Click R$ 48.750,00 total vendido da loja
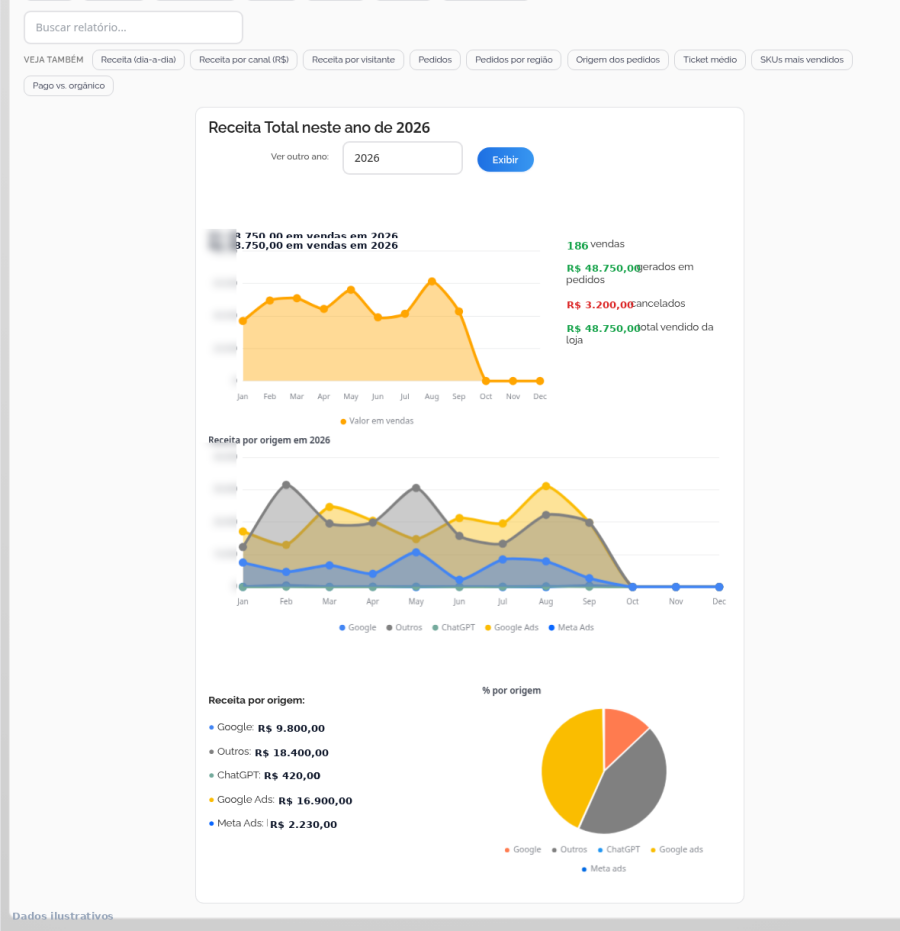900x931 pixels. (x=640, y=334)
